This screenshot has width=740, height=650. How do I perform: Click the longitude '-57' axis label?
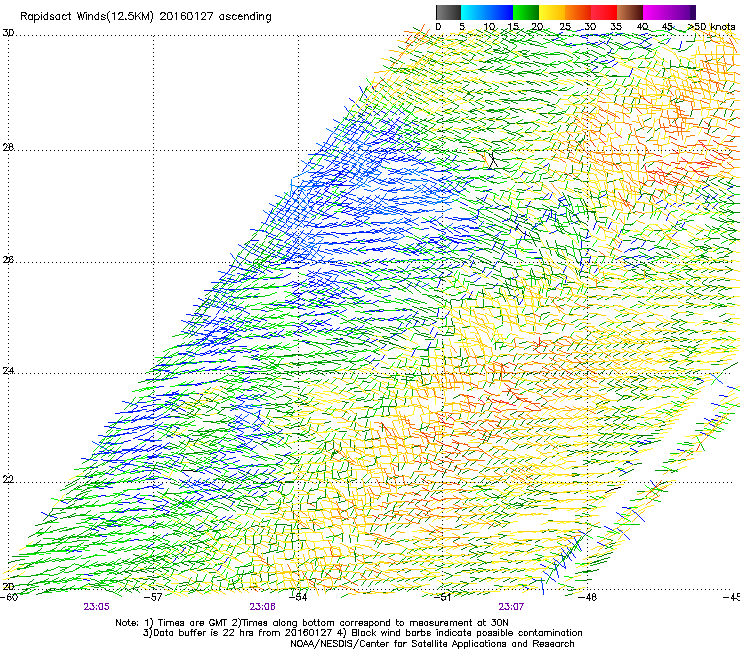coord(153,597)
